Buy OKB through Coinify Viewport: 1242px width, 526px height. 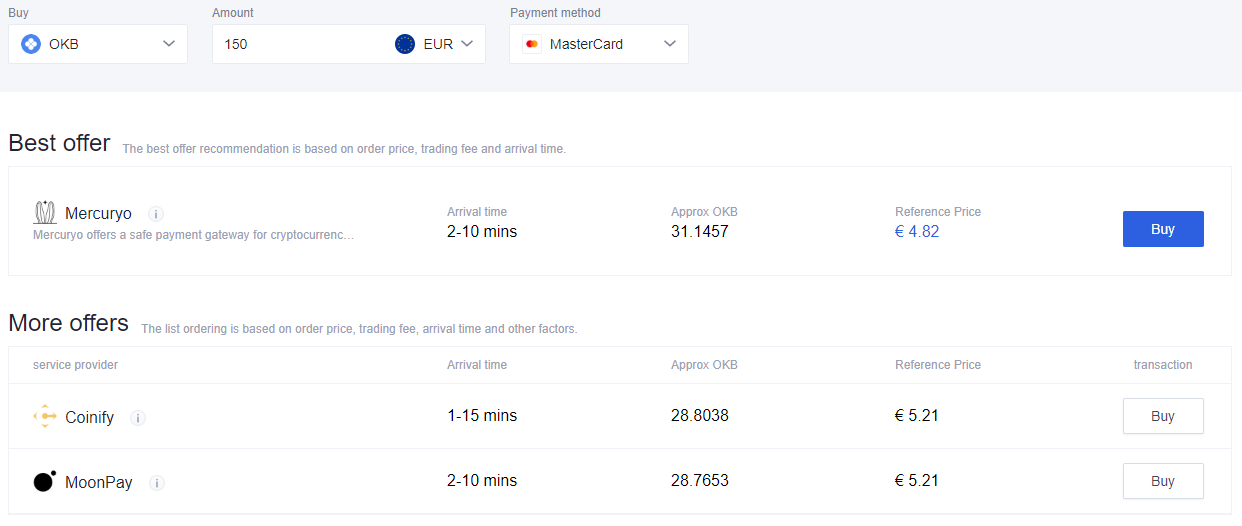(x=1162, y=416)
